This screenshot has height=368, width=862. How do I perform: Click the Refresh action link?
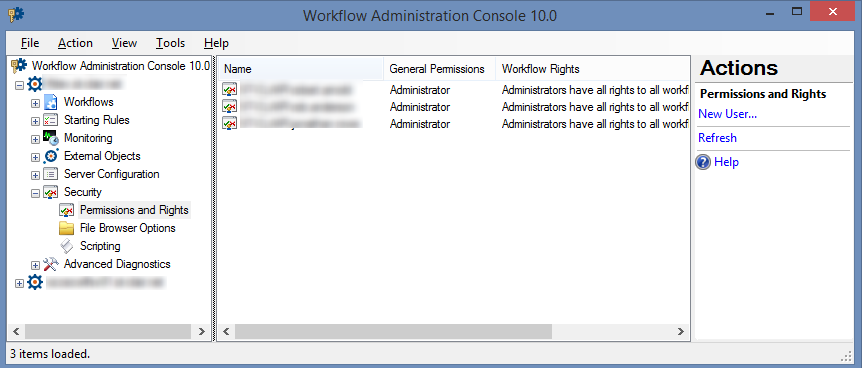(717, 138)
